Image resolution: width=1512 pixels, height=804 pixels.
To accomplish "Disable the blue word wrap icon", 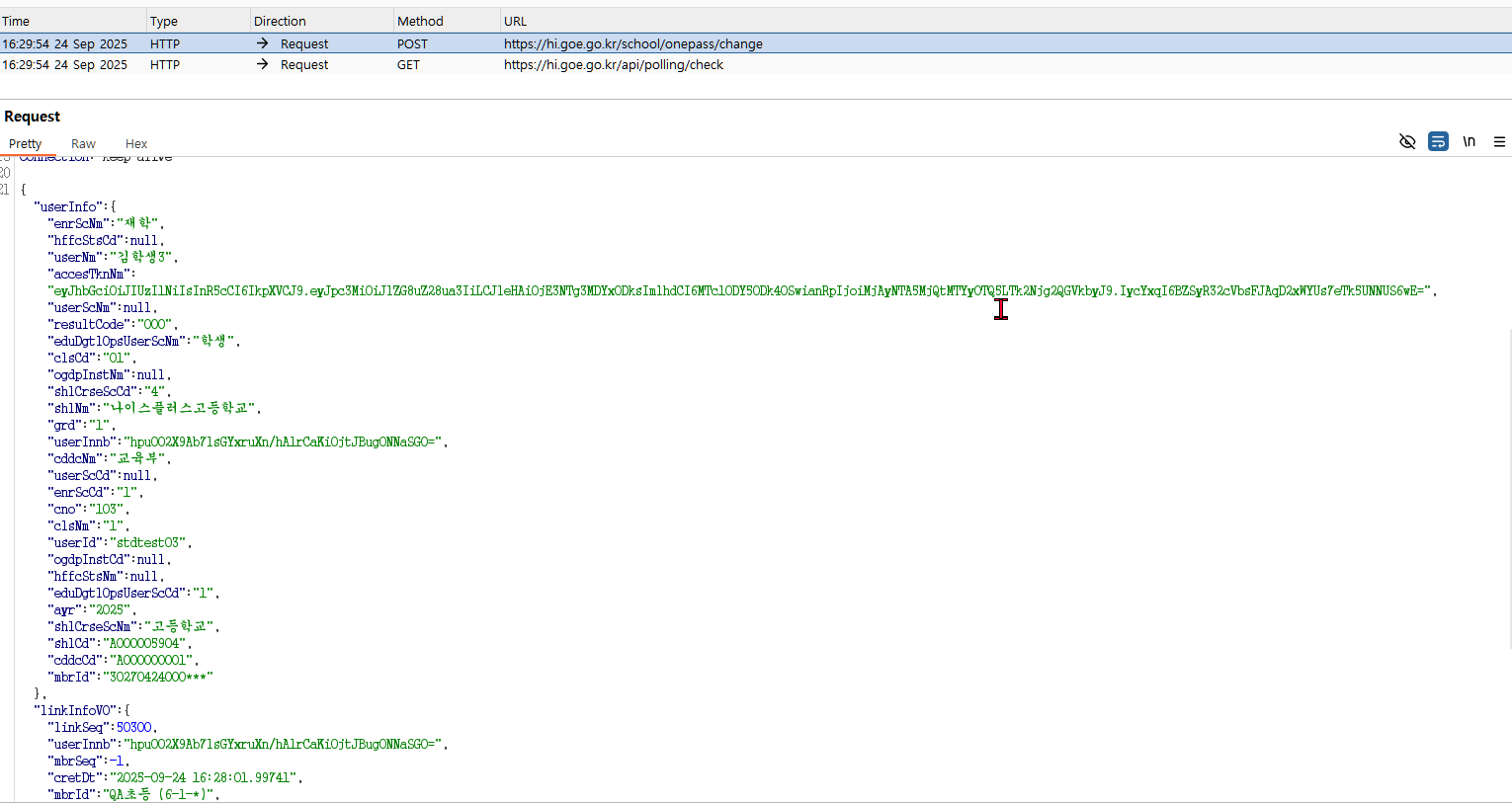I will (1438, 142).
